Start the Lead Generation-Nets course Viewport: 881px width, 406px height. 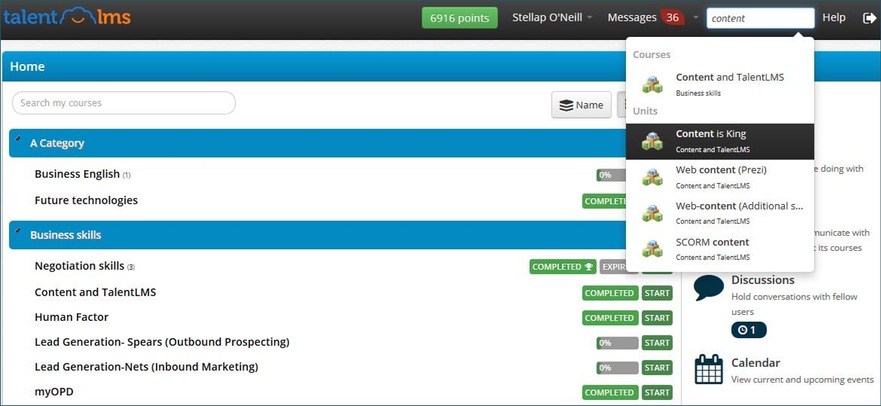[657, 368]
